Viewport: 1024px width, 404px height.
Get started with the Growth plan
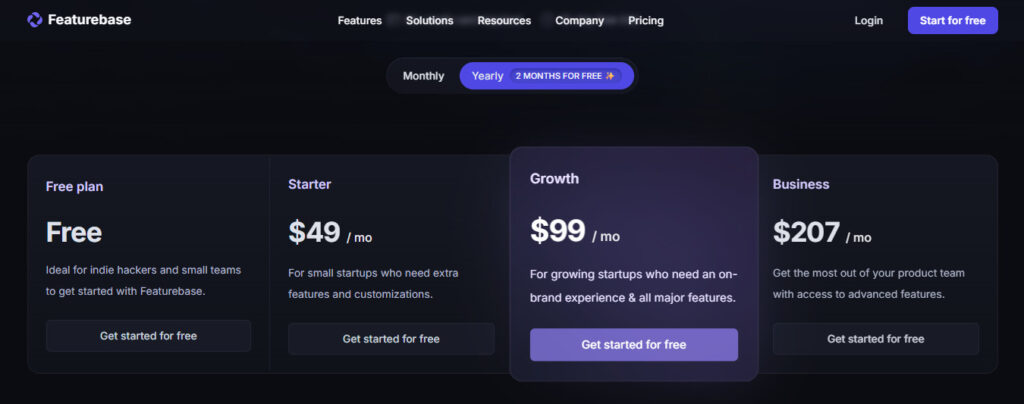click(x=634, y=345)
